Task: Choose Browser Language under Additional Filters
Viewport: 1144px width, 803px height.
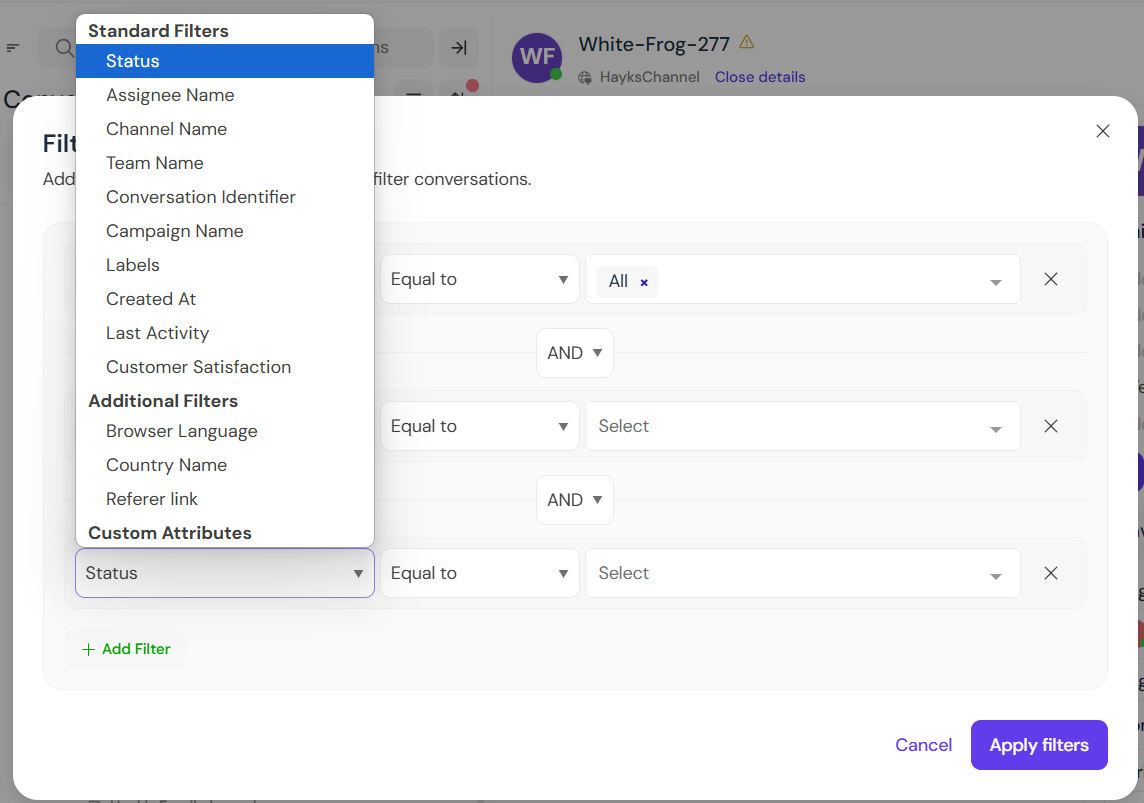Action: (181, 431)
